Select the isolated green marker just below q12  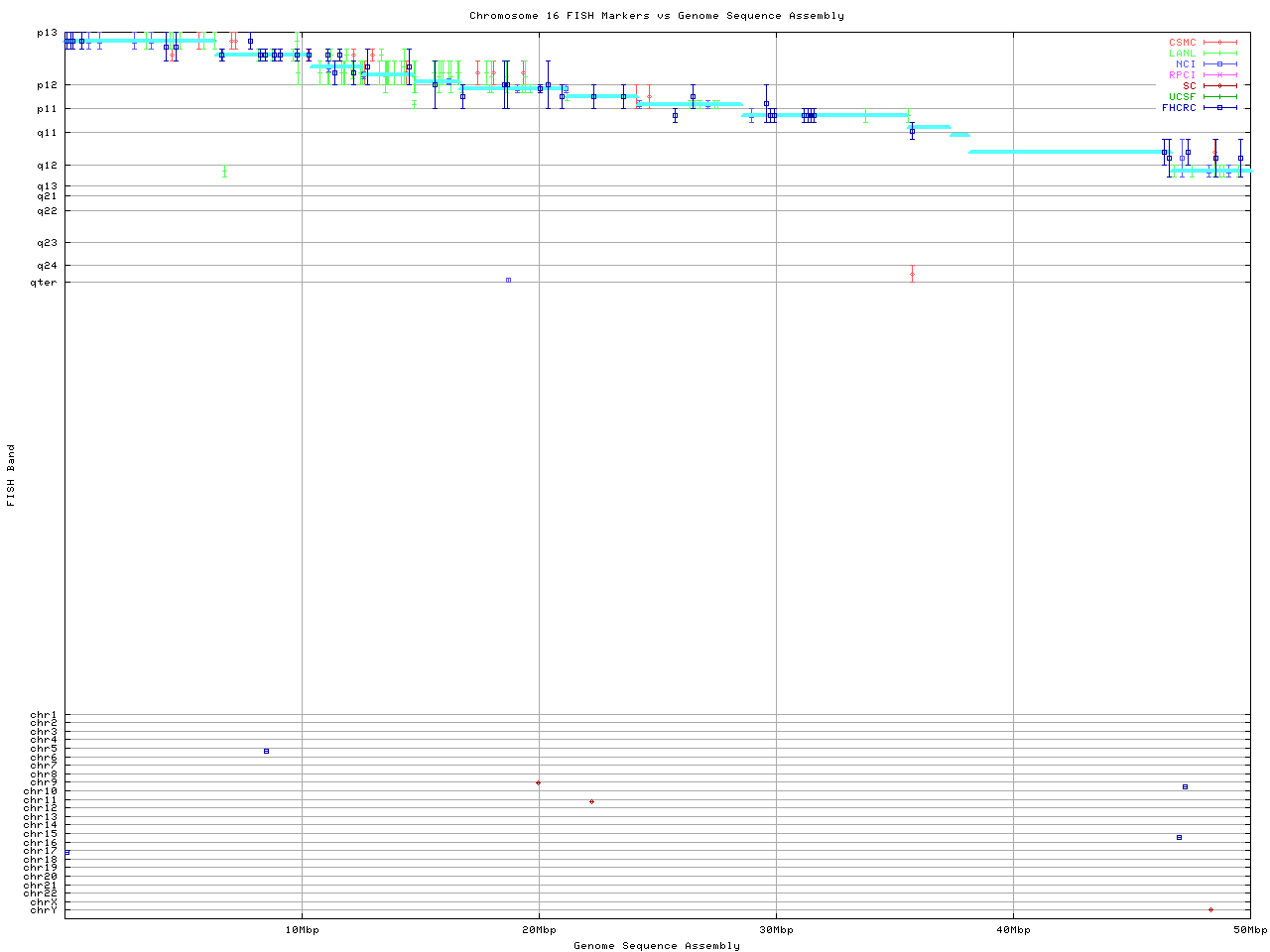(x=225, y=172)
